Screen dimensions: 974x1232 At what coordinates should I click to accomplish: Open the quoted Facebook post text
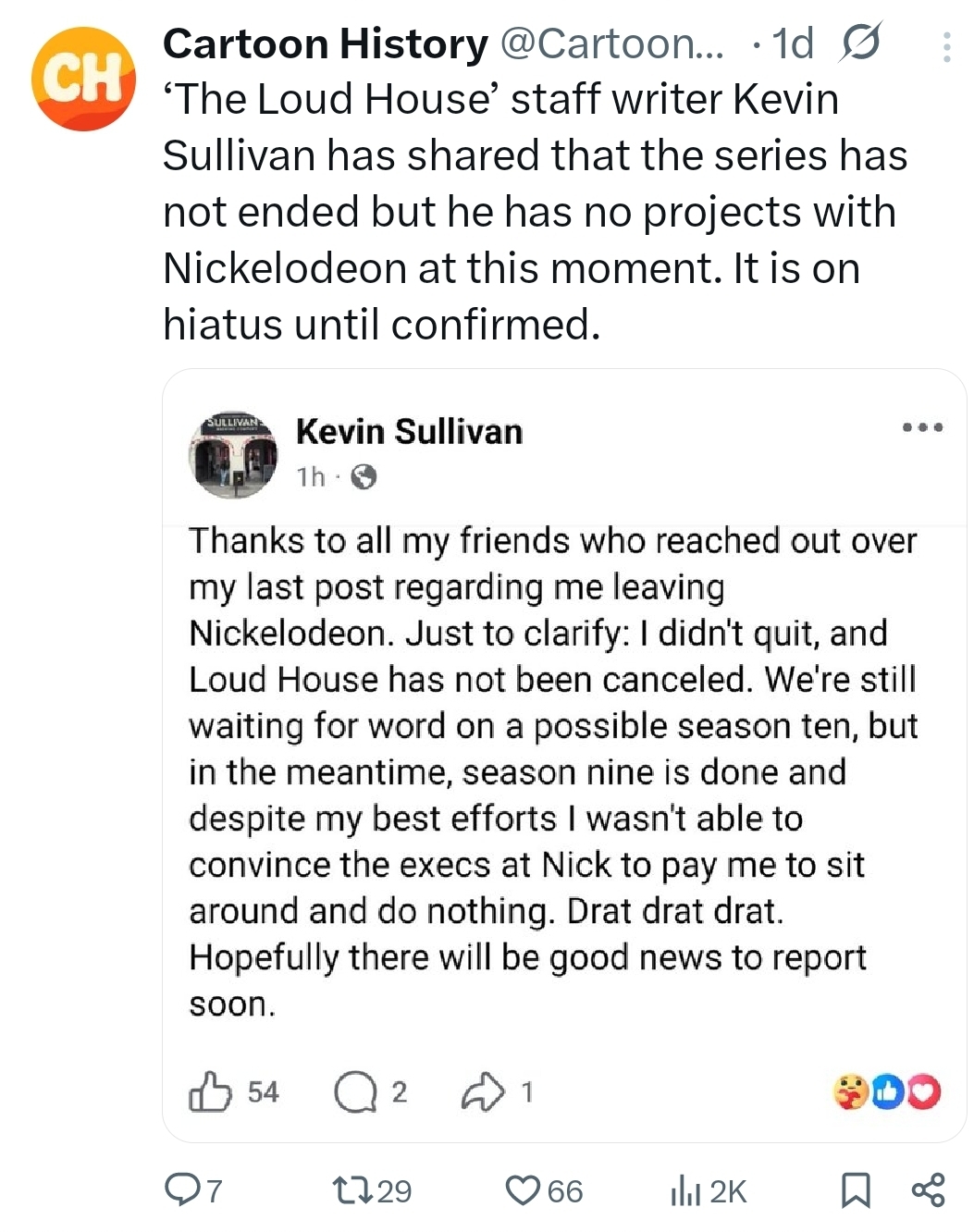tap(552, 772)
